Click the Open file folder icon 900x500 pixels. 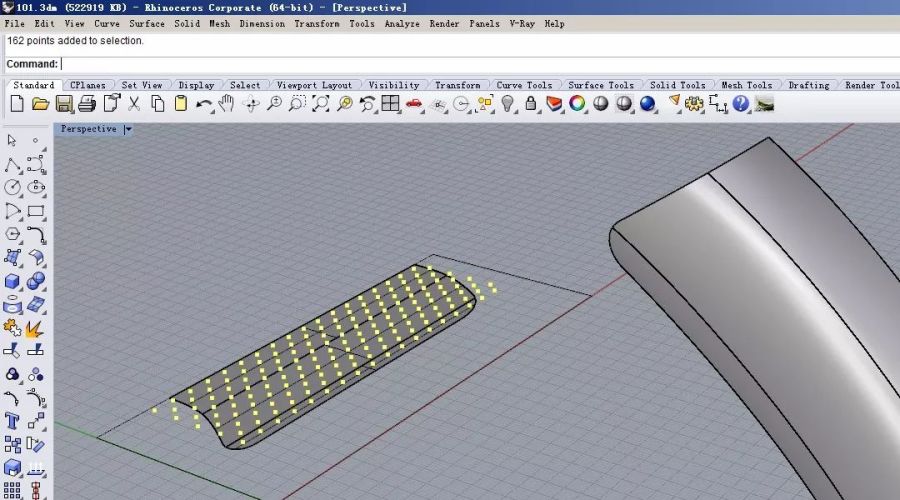(40, 103)
